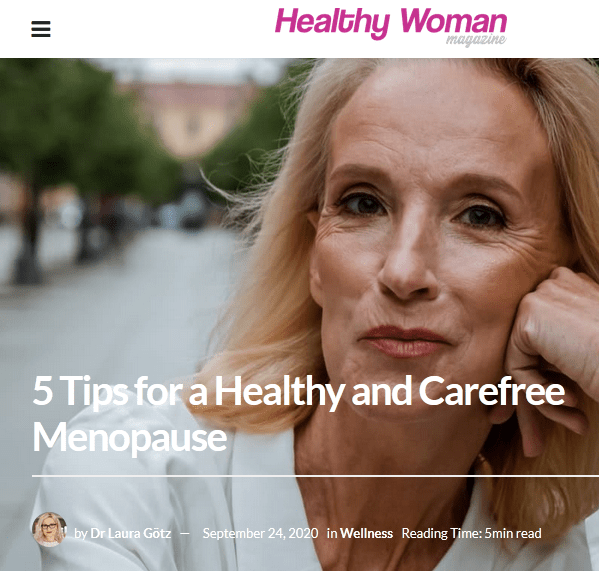
Task: Click the 'by' text before author name
Action: [x=81, y=534]
